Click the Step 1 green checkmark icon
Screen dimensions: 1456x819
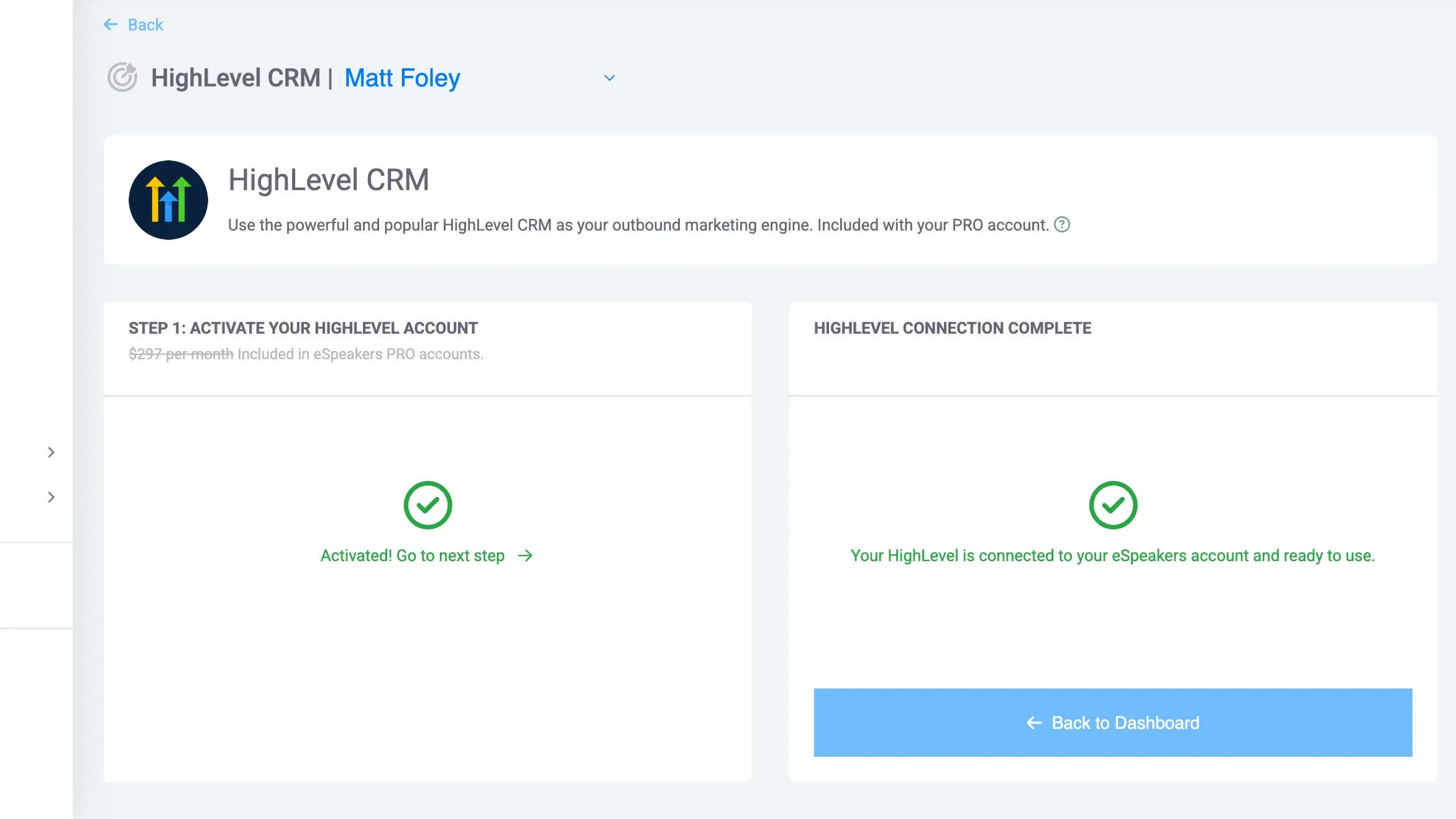pos(428,505)
